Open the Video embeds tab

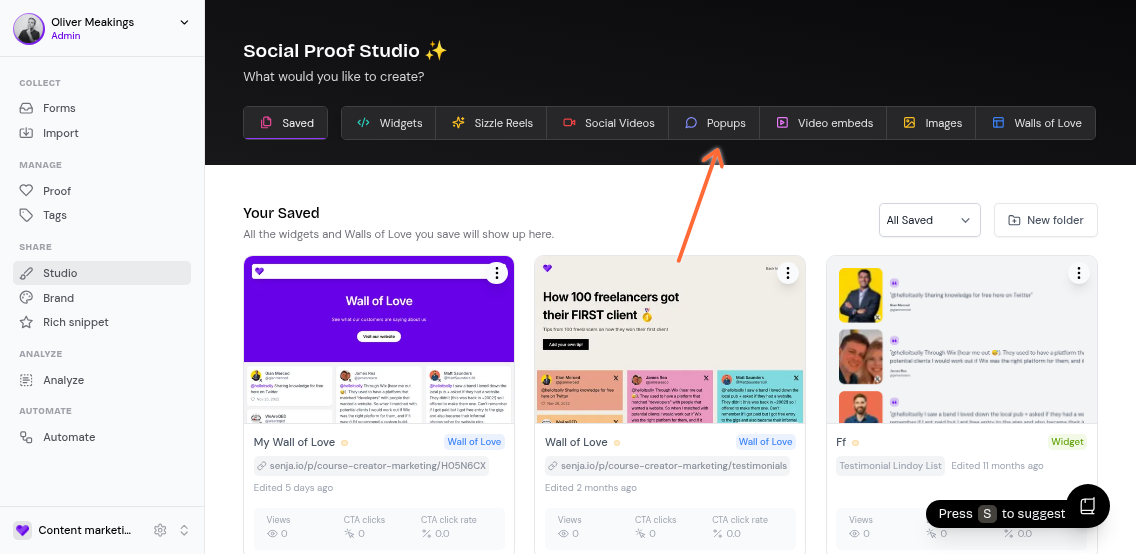tap(823, 123)
